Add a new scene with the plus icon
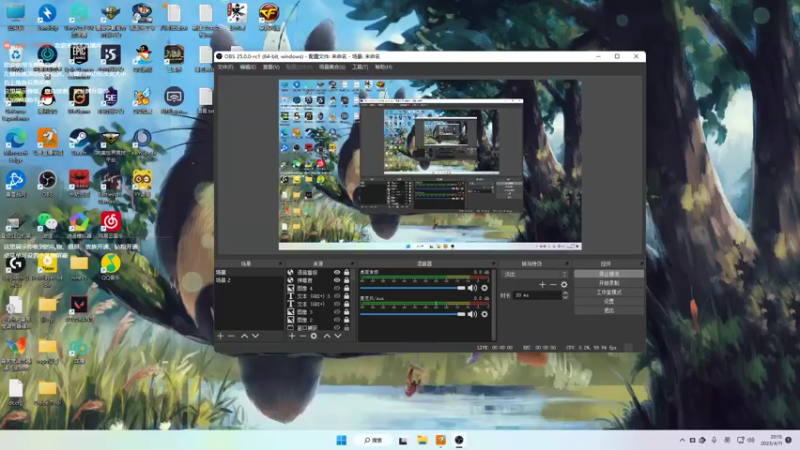This screenshot has height=450, width=800. 220,336
